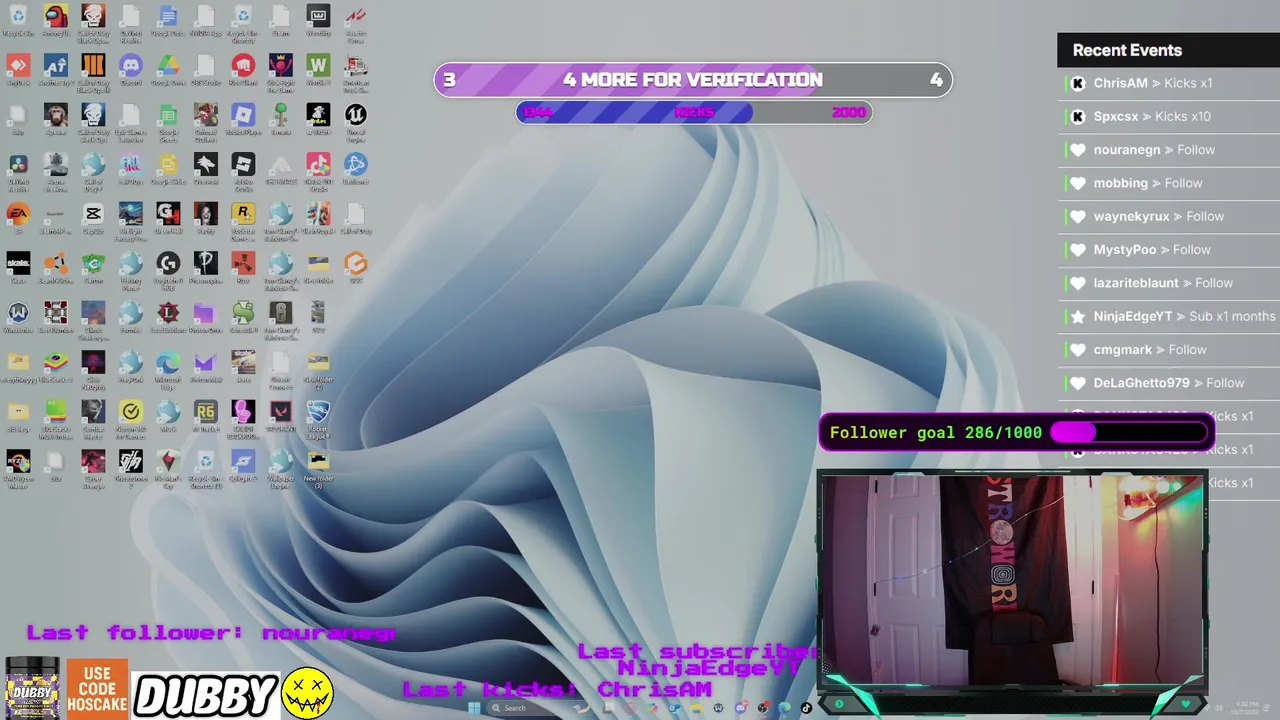Launch Rocket League icon
Viewport: 1280px width, 720px height.
pyautogui.click(x=318, y=418)
